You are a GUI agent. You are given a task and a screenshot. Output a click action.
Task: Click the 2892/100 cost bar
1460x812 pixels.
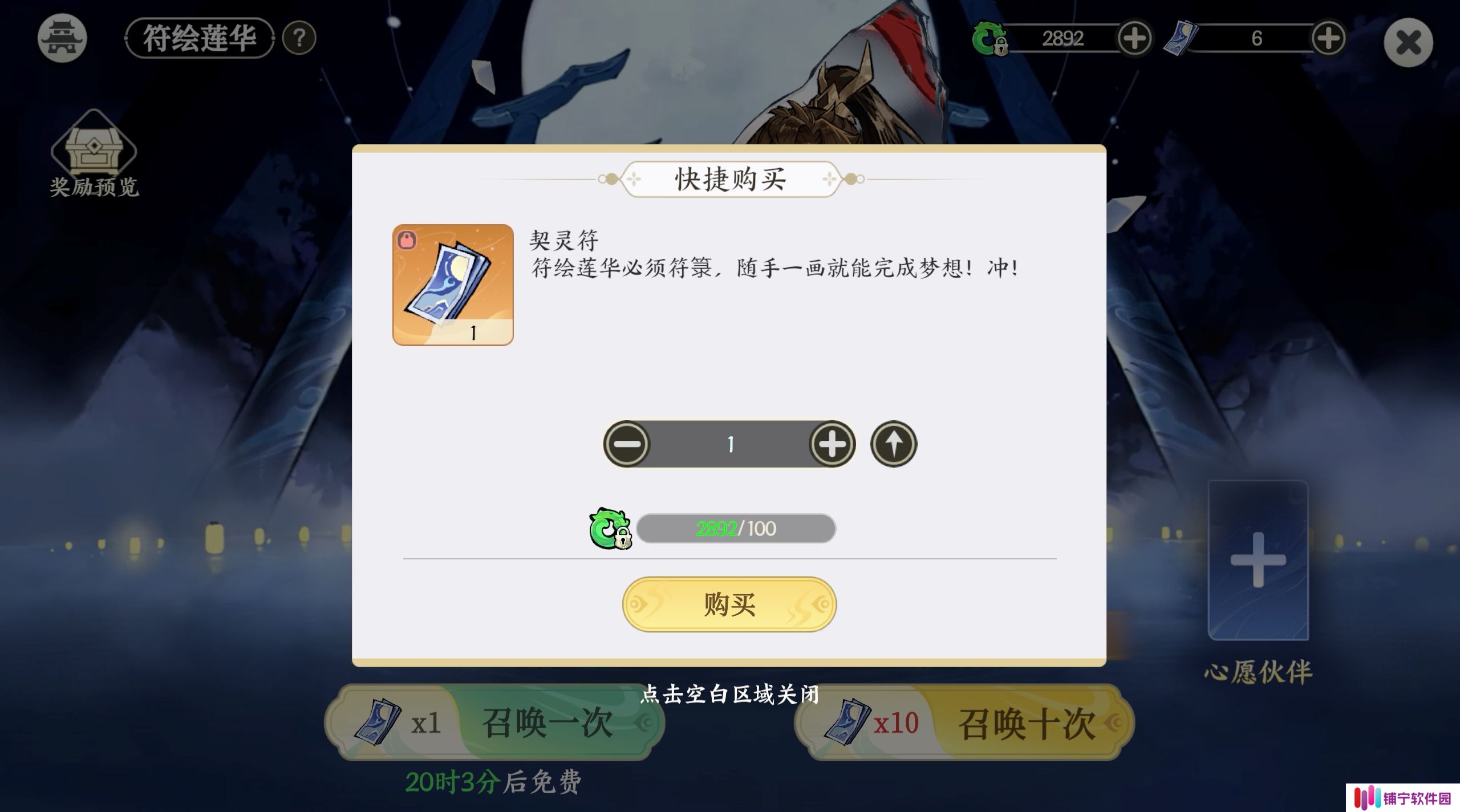(x=736, y=529)
